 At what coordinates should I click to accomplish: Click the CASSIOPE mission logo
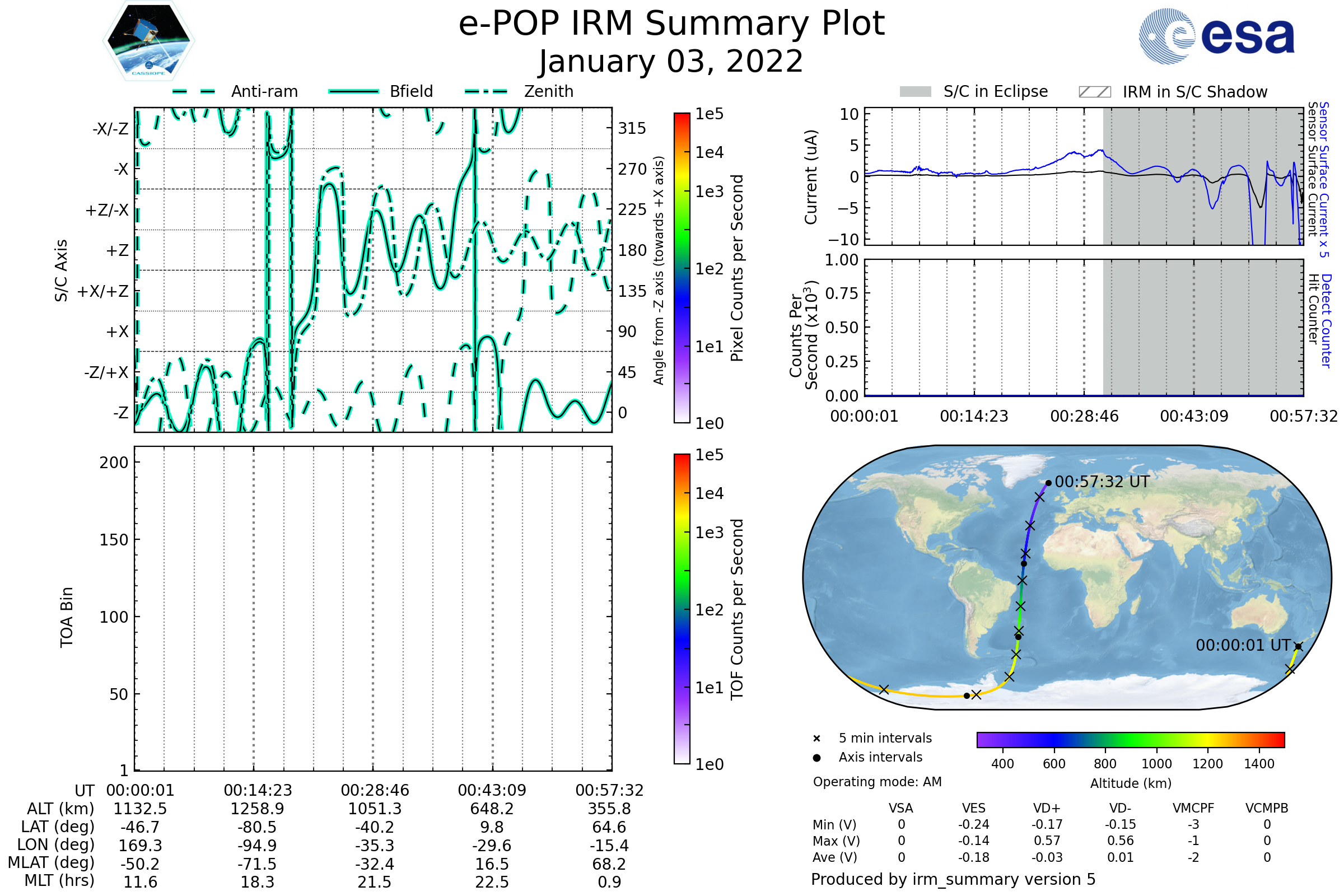pyautogui.click(x=148, y=41)
